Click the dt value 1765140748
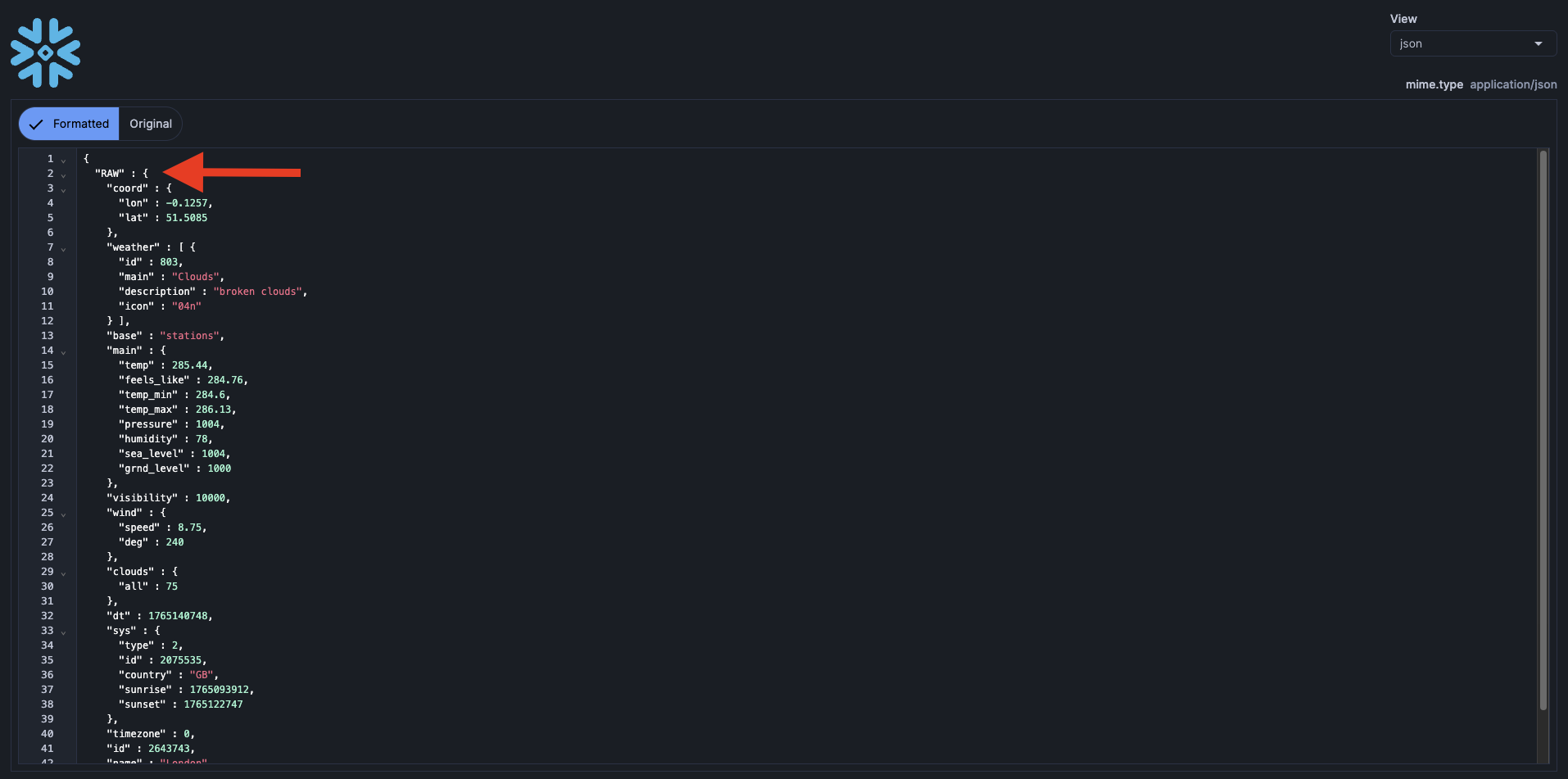The width and height of the screenshot is (1568, 779). coord(178,616)
